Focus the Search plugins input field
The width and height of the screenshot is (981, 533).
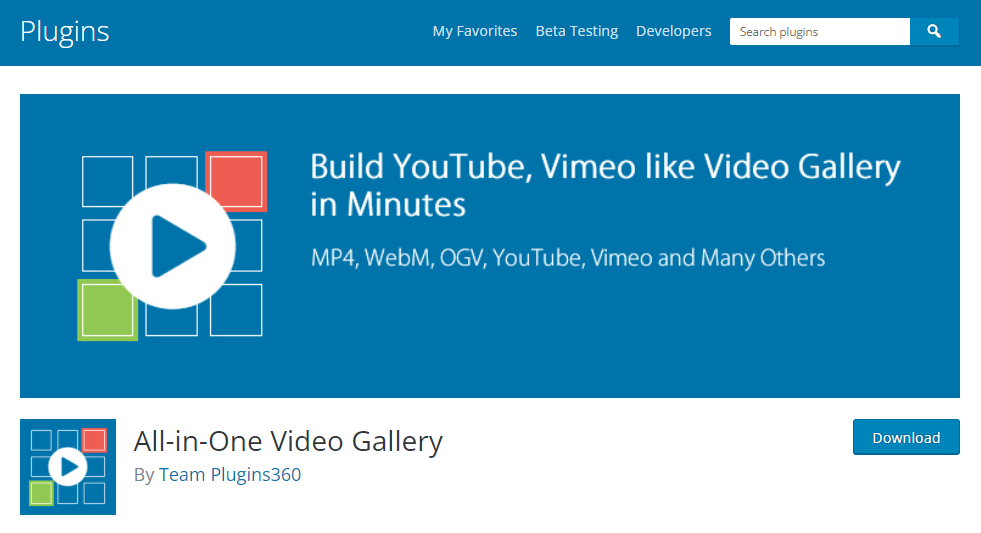coord(820,31)
